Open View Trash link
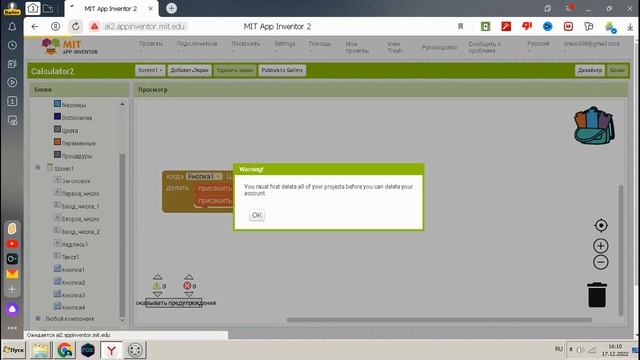Viewport: 640px width, 360px height. pos(395,47)
